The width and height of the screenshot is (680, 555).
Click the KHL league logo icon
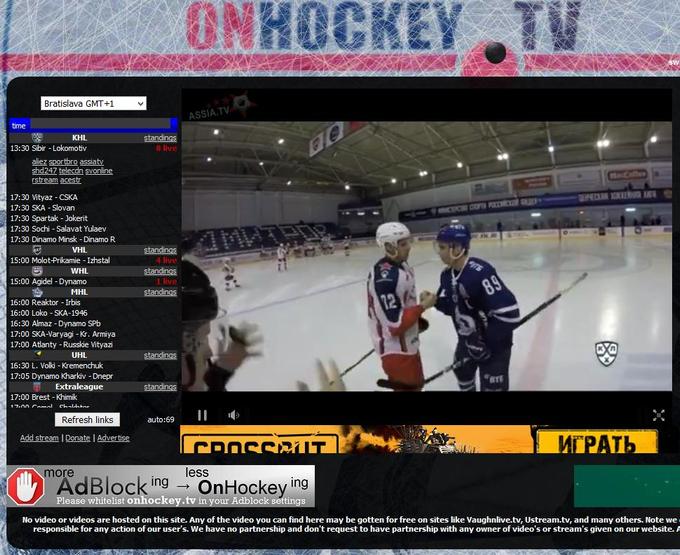tap(37, 138)
